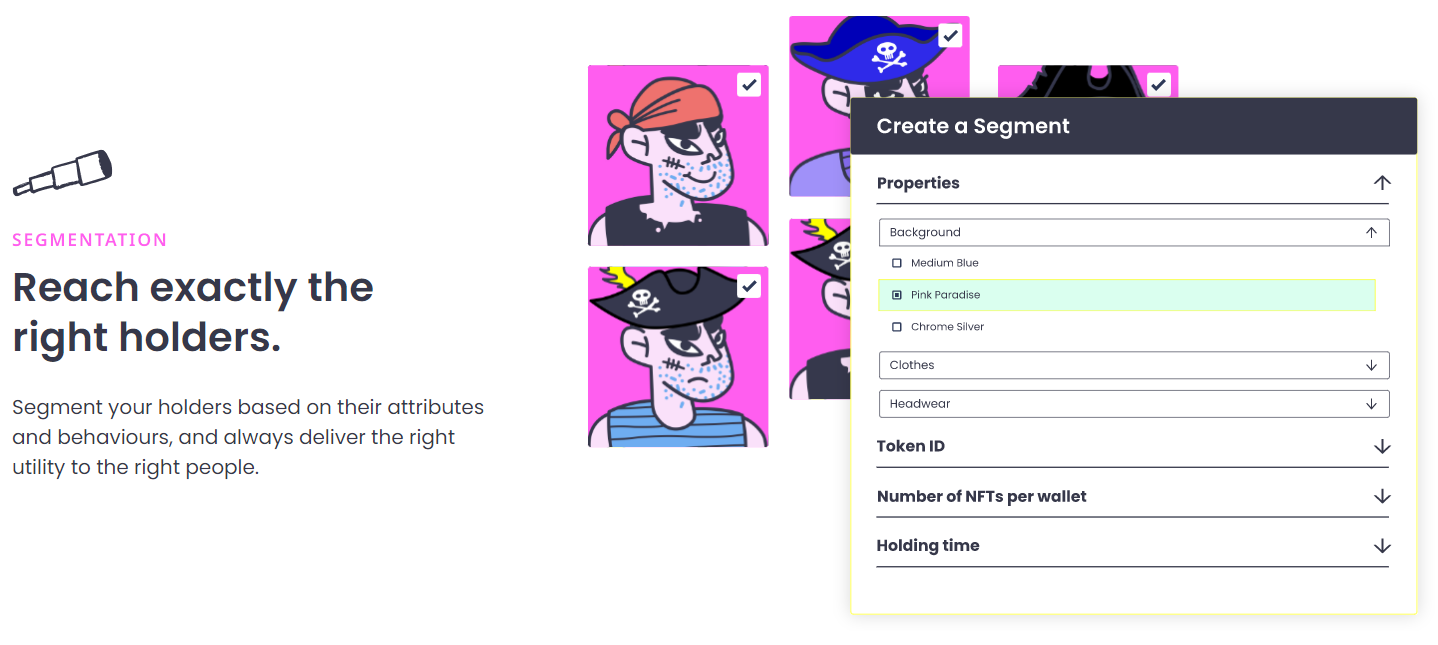Enable the Chrome Silver checkbox
Screen dimensions: 1438x645
coord(897,327)
